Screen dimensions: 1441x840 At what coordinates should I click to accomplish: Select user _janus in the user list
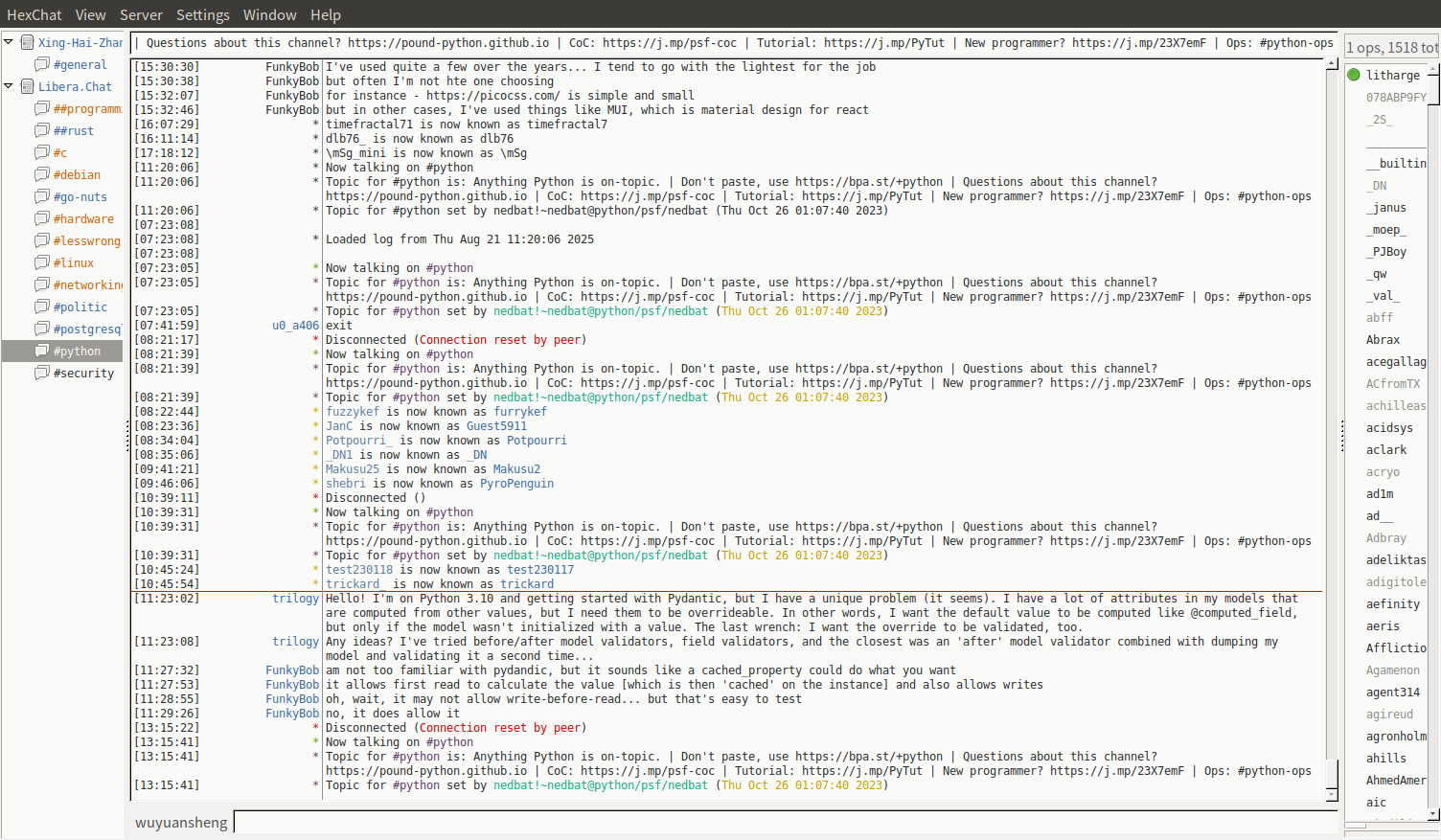click(x=1386, y=207)
